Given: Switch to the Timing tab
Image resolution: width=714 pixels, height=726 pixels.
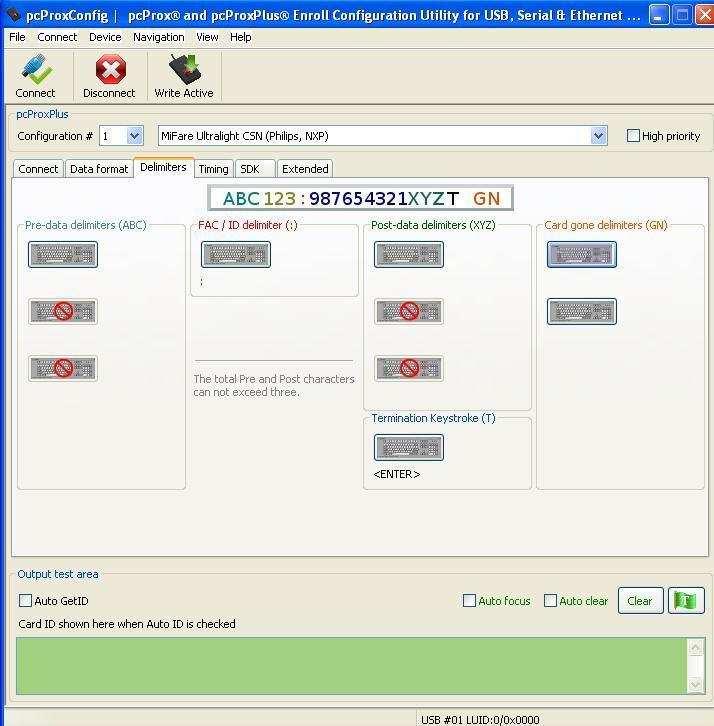Looking at the screenshot, I should click(213, 169).
